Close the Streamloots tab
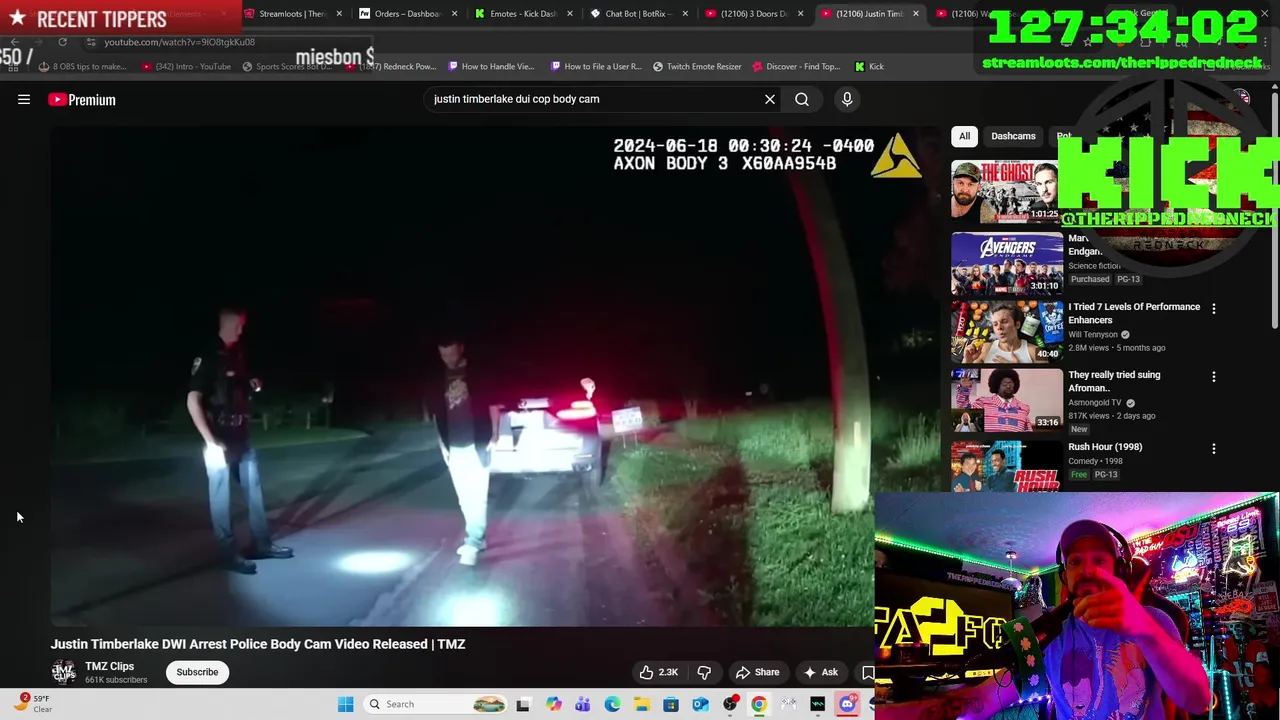 click(x=339, y=14)
